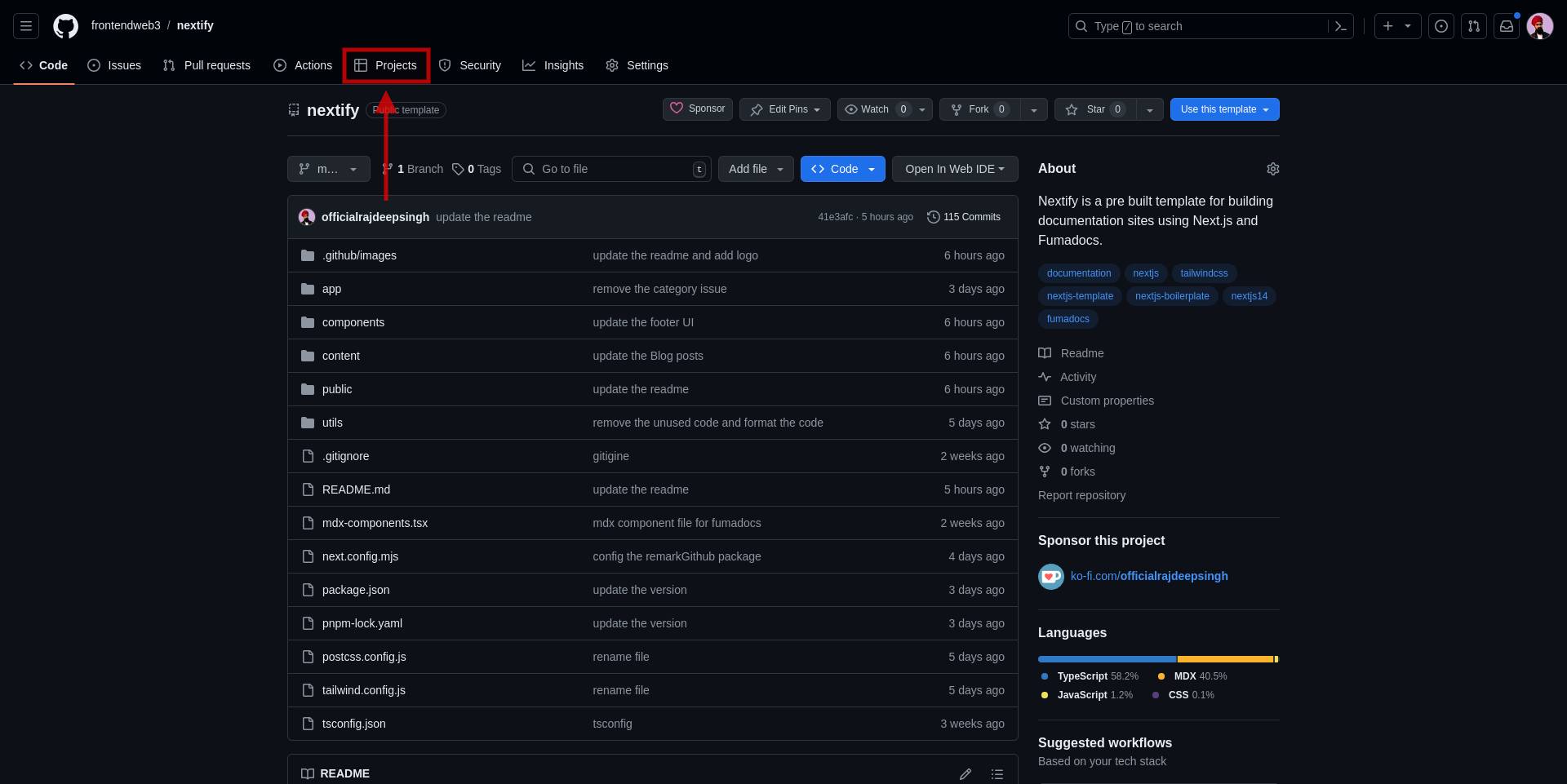Edit the README with pencil icon

coord(966,773)
